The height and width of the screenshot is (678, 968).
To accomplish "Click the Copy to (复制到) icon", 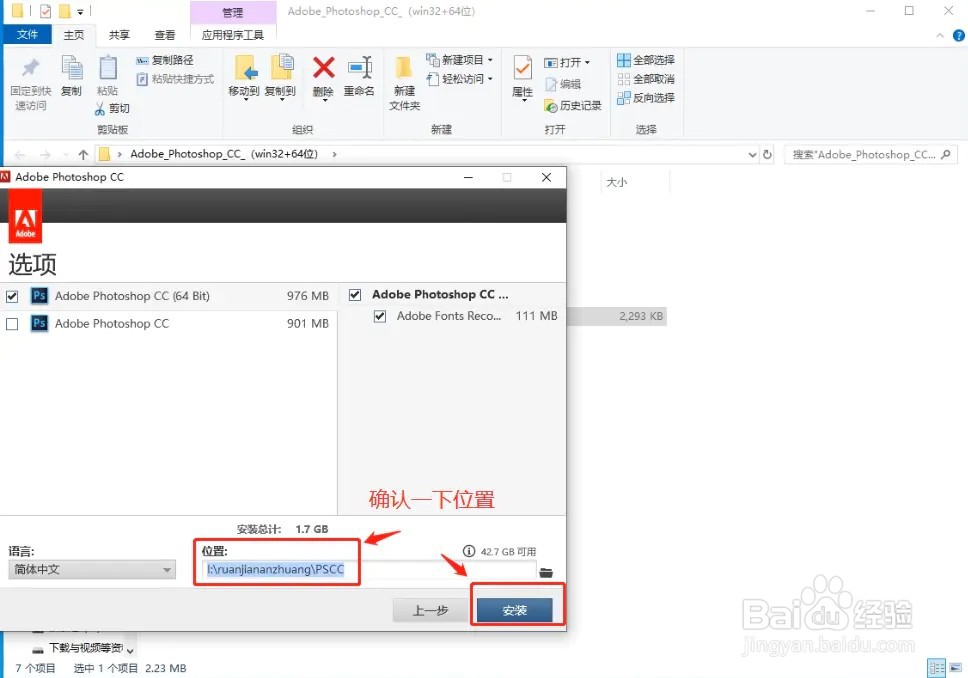I will pyautogui.click(x=282, y=68).
